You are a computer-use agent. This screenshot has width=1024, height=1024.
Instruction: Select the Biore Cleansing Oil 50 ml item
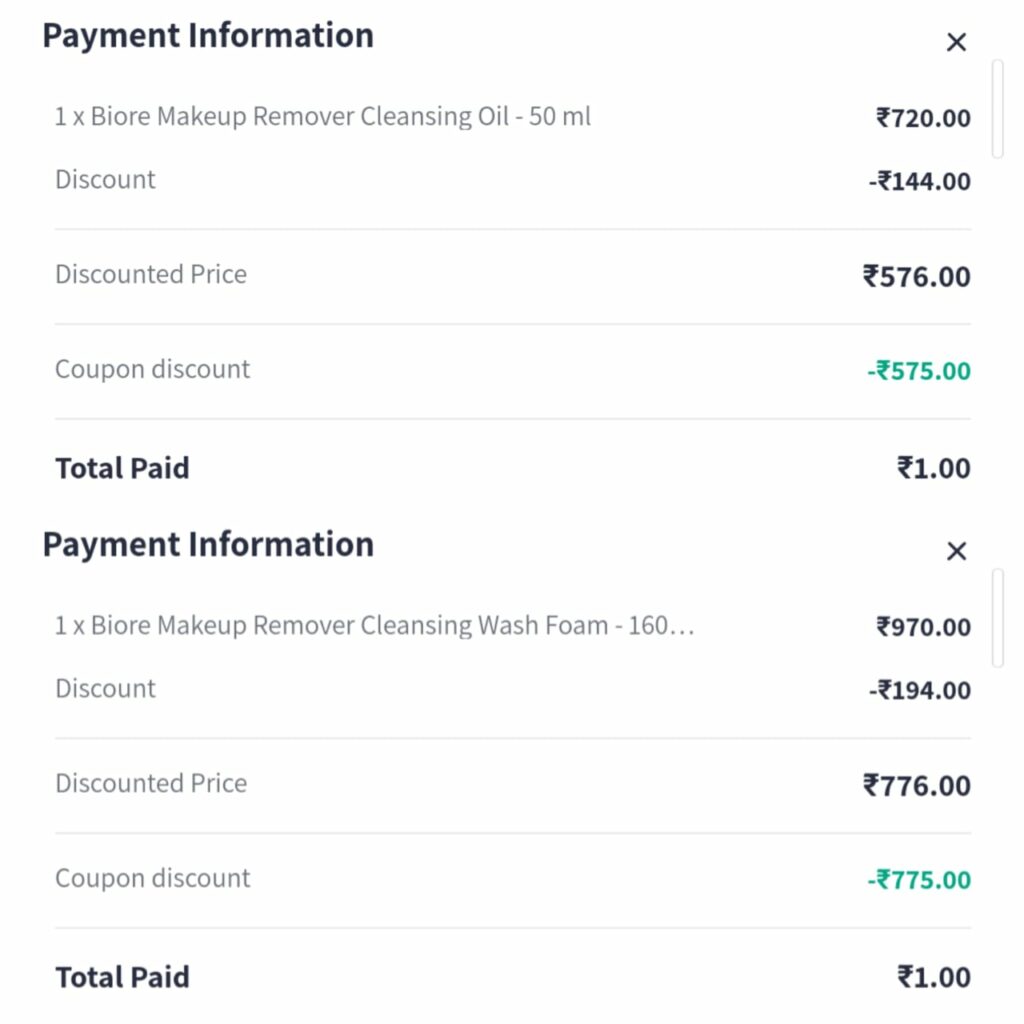(323, 117)
